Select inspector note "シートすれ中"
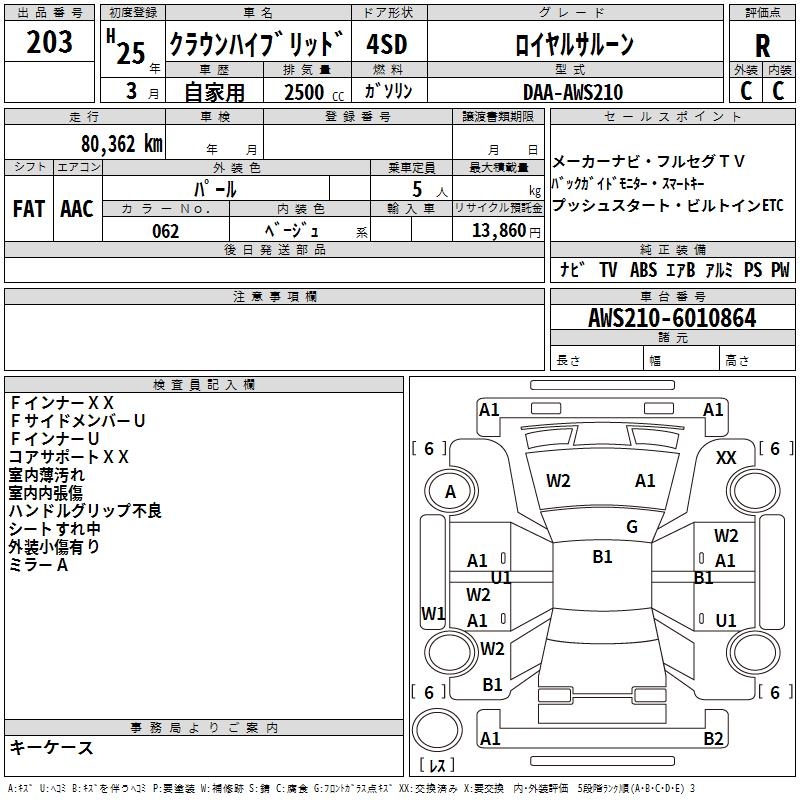Screen dimensions: 800x800 (x=54, y=529)
